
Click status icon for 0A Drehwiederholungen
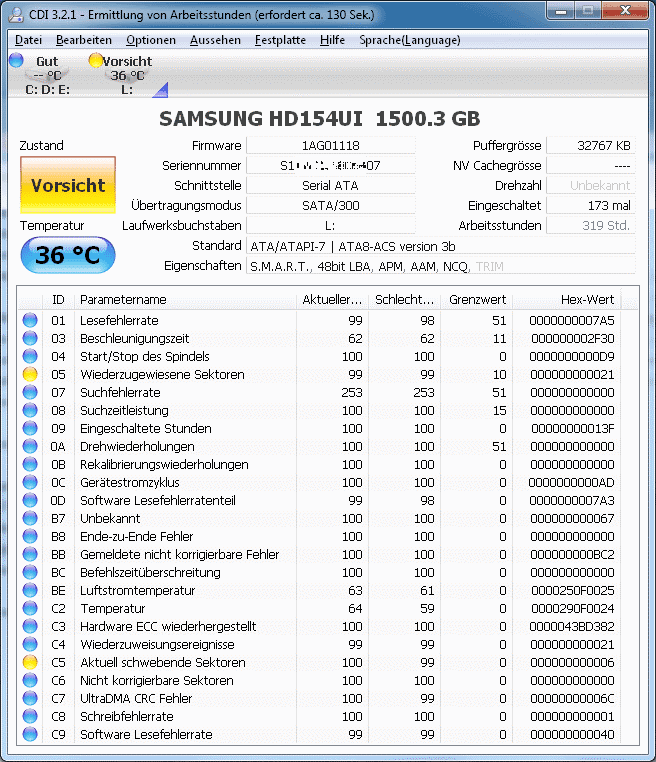point(30,446)
